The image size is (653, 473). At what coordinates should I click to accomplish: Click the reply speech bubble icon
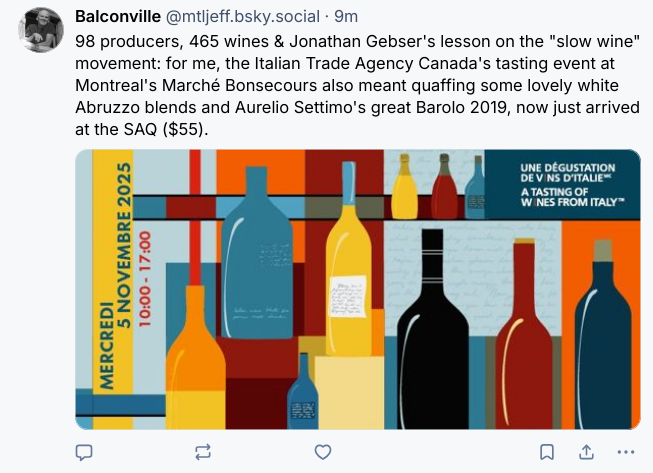85,452
